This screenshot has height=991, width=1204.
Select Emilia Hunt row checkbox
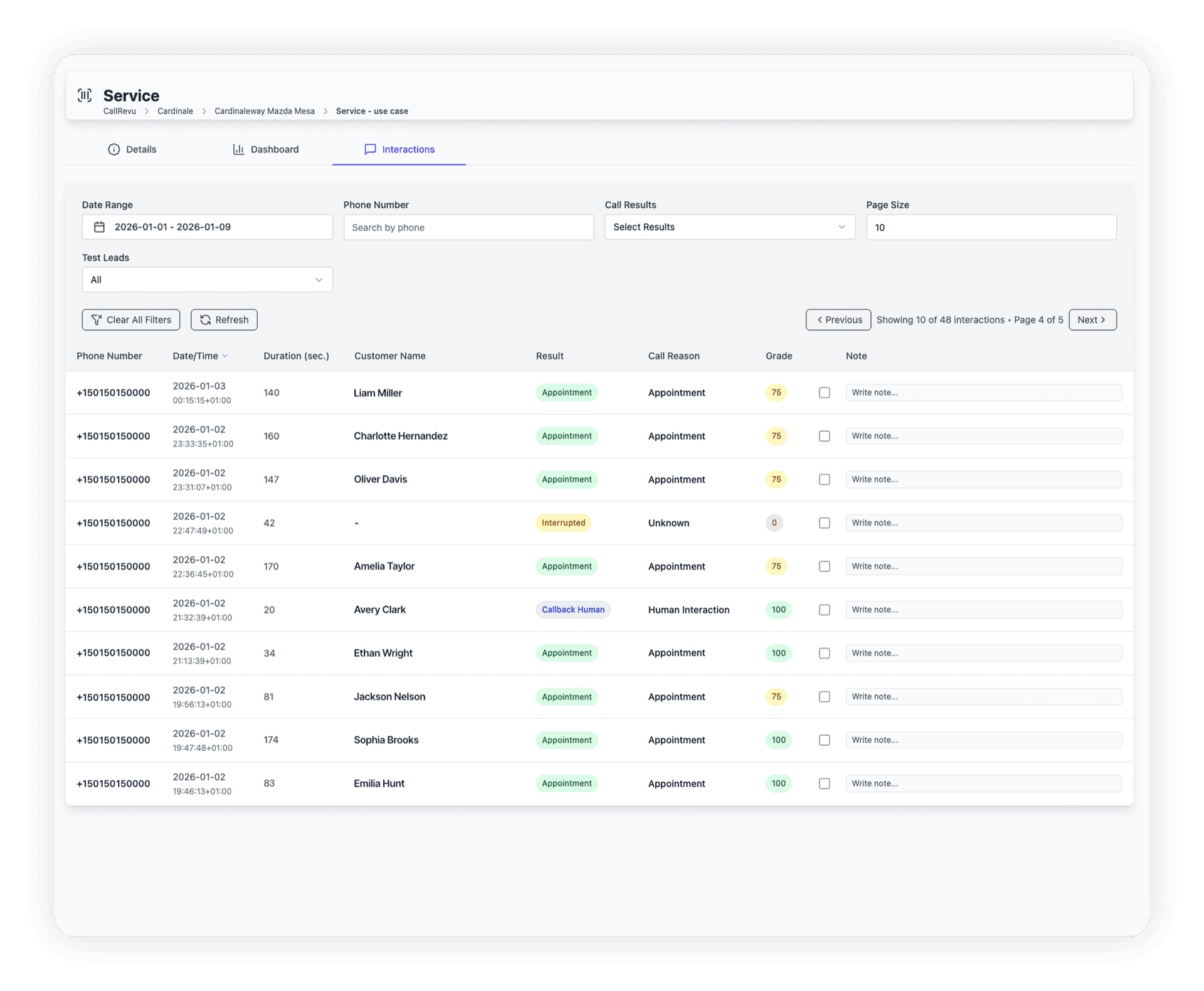coord(824,783)
